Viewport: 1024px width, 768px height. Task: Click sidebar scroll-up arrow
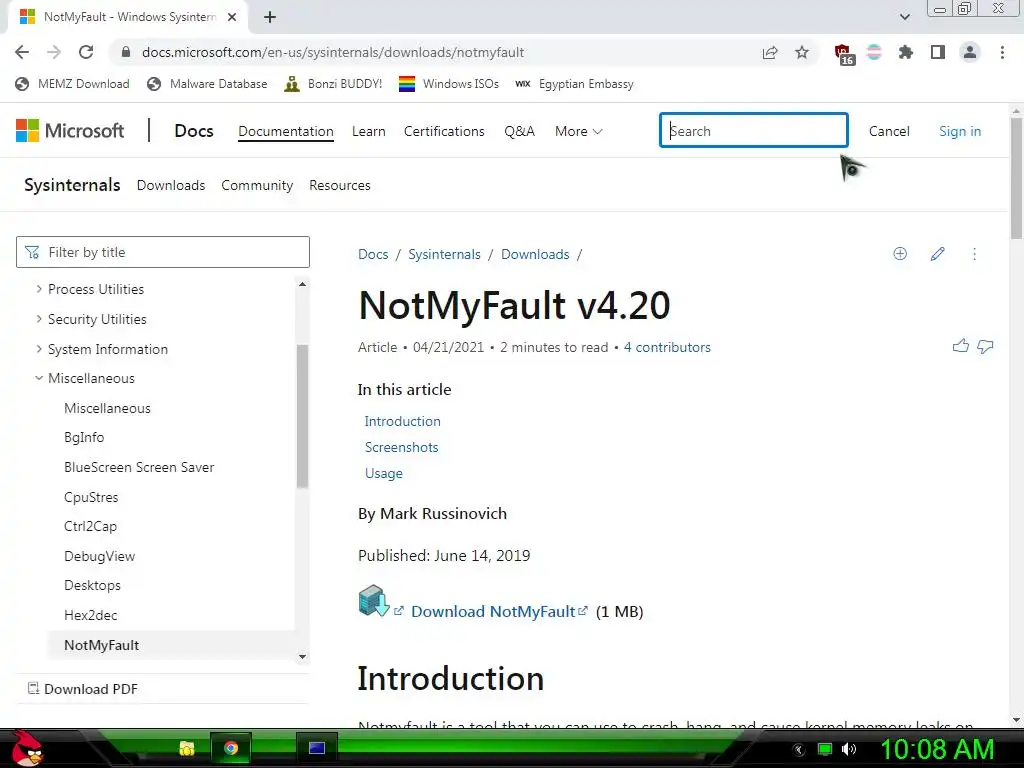pos(302,284)
